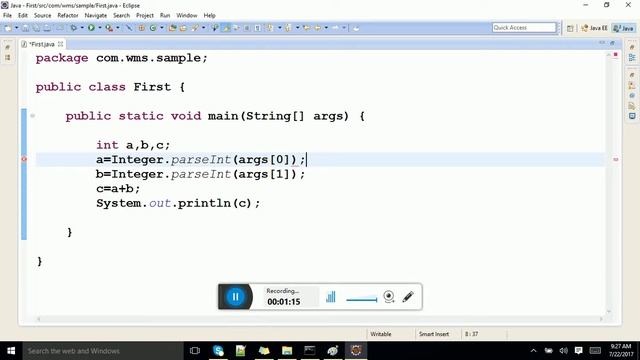The image size is (640, 360).
Task: Open the Refactor menu
Action: pos(68,16)
